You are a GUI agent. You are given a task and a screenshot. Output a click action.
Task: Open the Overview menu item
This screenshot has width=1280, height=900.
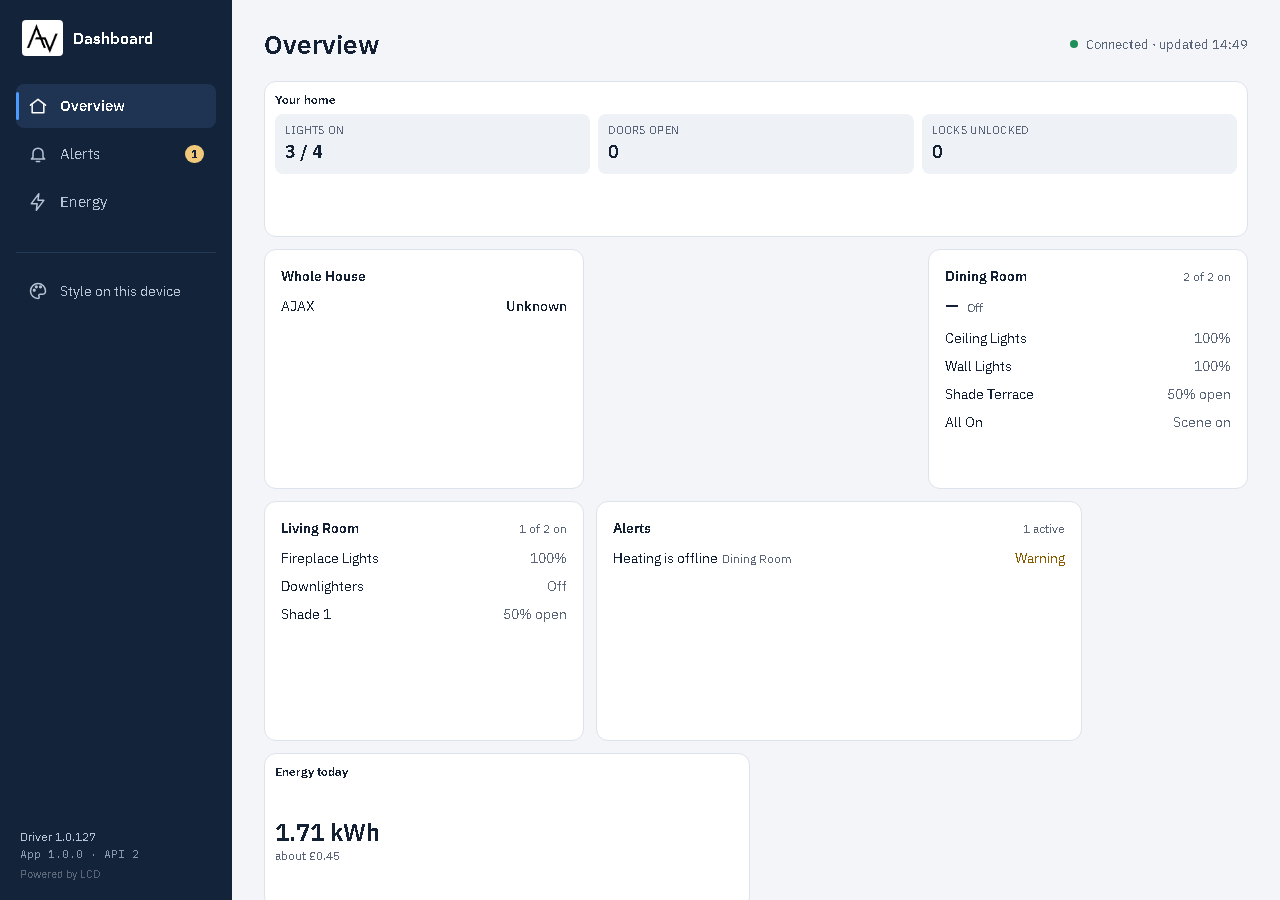[x=116, y=106]
